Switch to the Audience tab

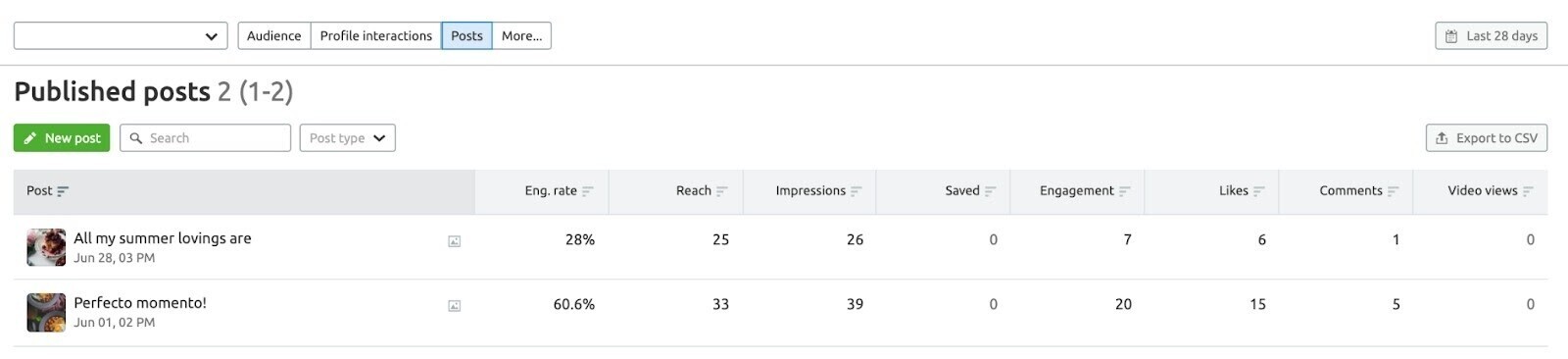[x=274, y=36]
